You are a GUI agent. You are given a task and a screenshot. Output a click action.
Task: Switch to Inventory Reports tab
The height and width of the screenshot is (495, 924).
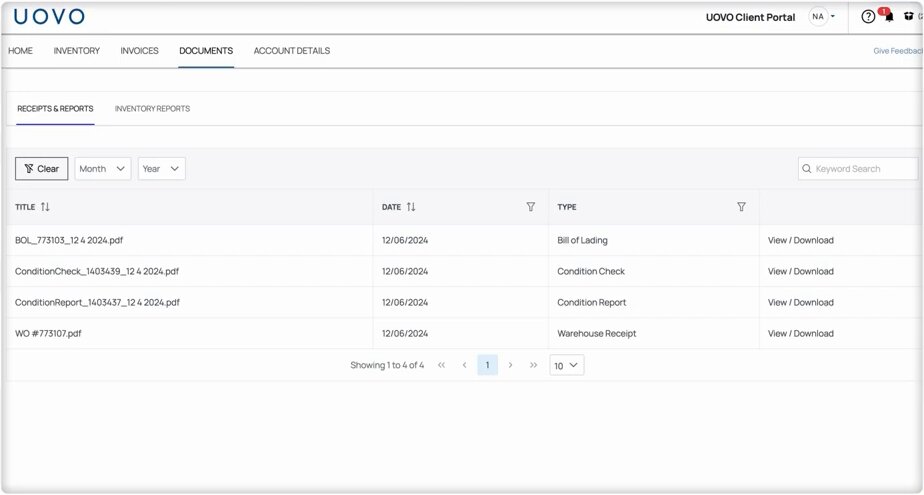click(x=152, y=108)
